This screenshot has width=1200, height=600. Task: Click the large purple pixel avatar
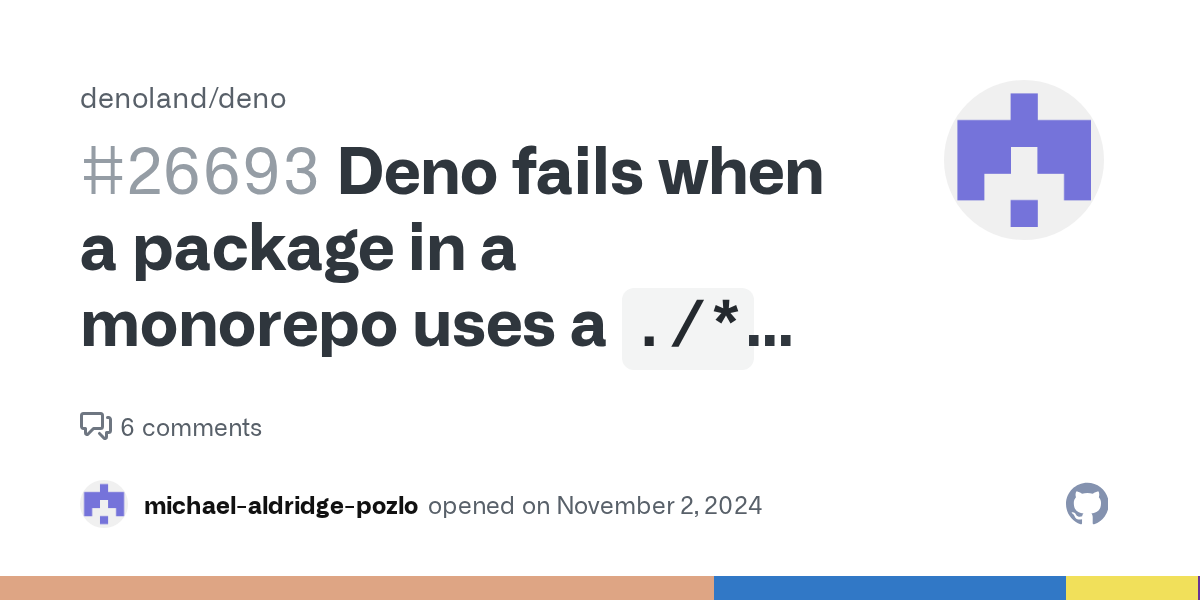pos(1023,160)
